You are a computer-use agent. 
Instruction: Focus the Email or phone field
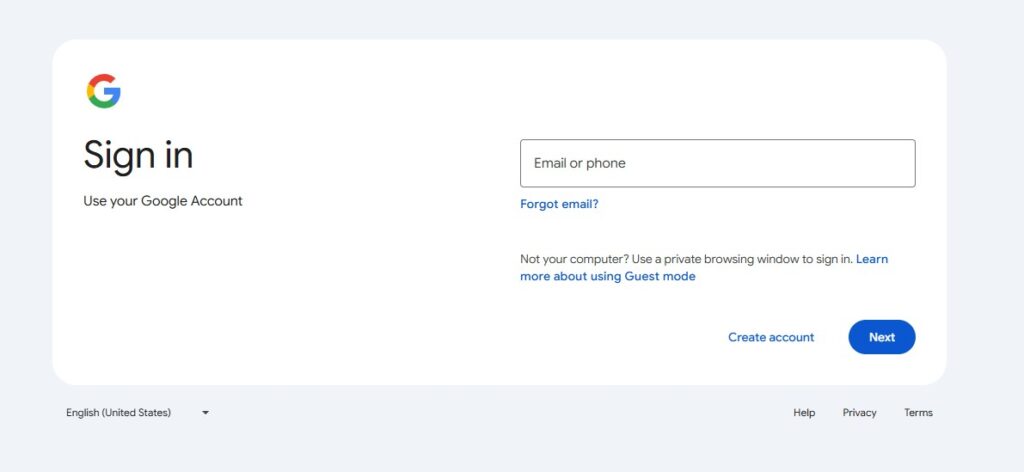717,163
